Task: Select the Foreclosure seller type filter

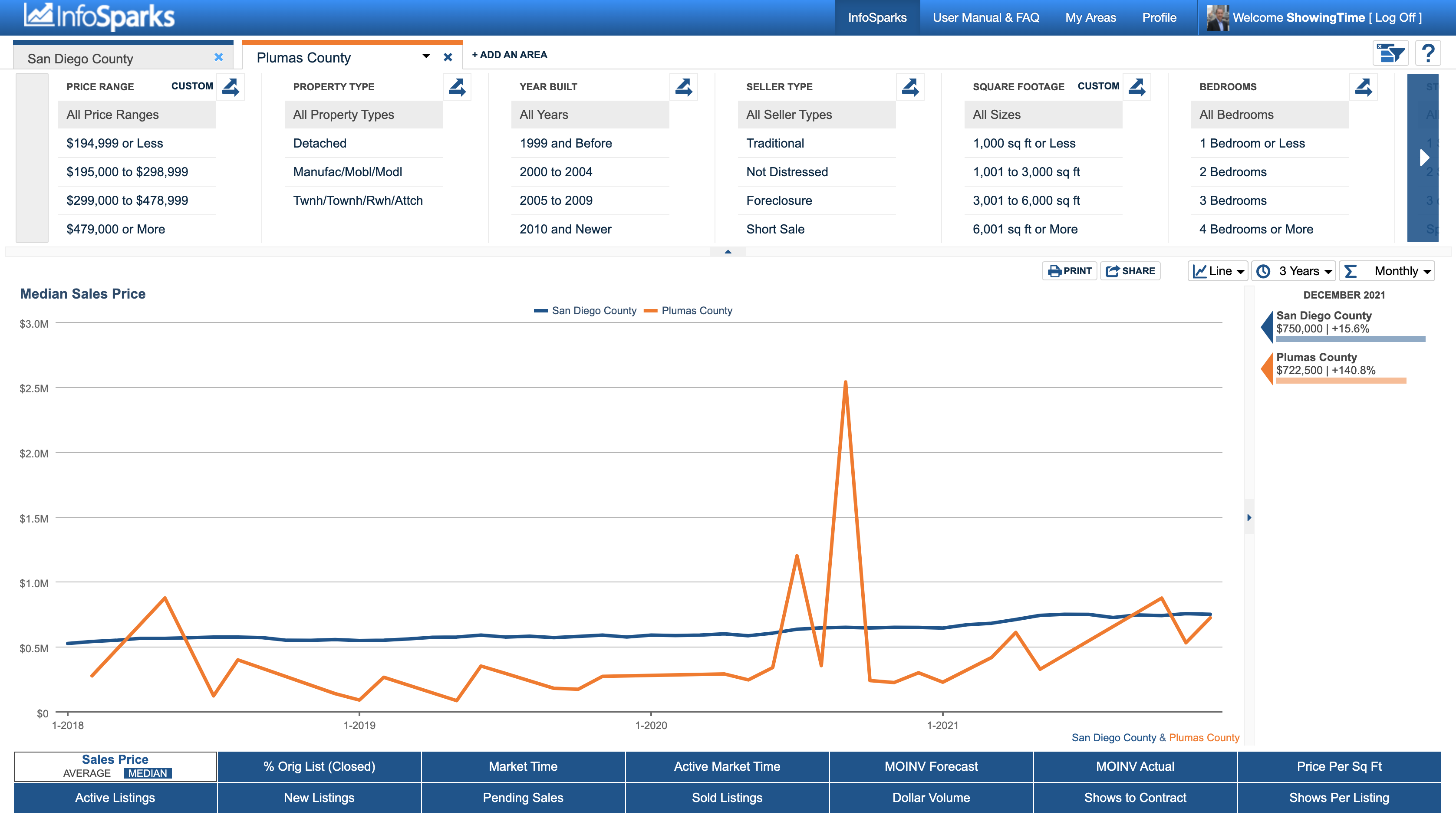Action: pyautogui.click(x=779, y=200)
